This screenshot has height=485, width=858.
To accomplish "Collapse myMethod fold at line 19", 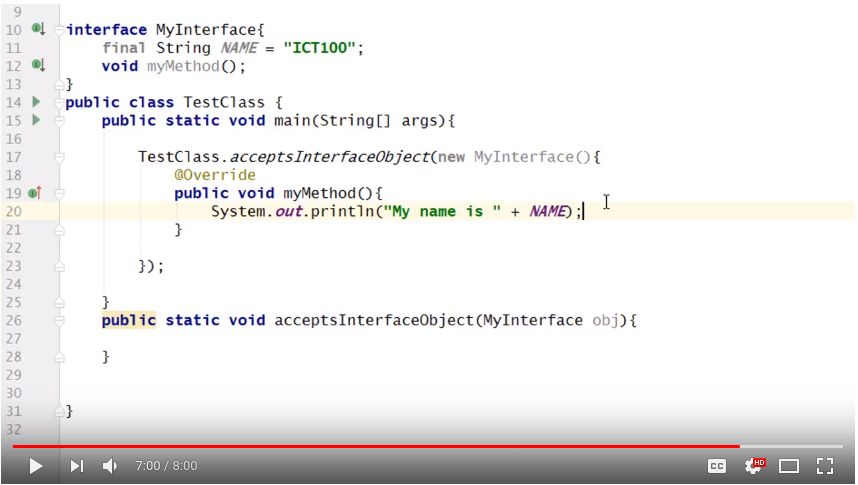I will coord(59,194).
